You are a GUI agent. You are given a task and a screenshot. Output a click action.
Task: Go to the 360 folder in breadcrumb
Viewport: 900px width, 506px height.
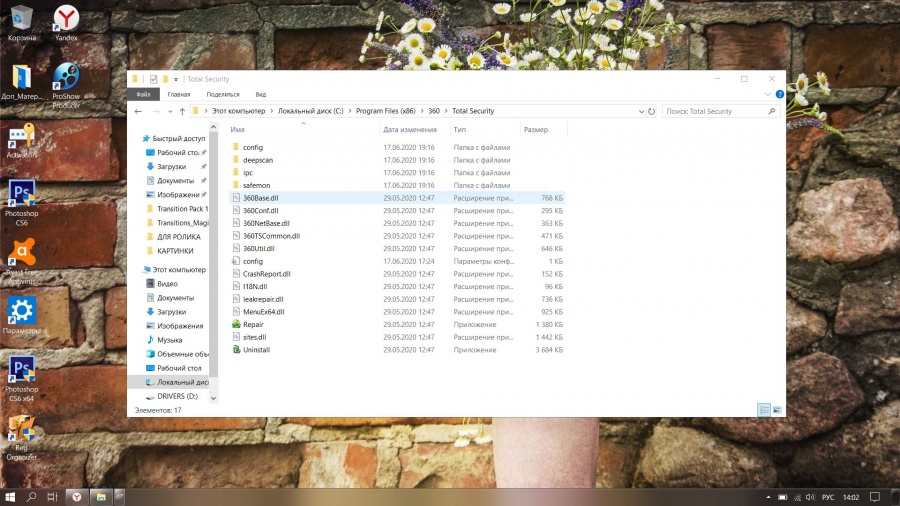[x=434, y=111]
